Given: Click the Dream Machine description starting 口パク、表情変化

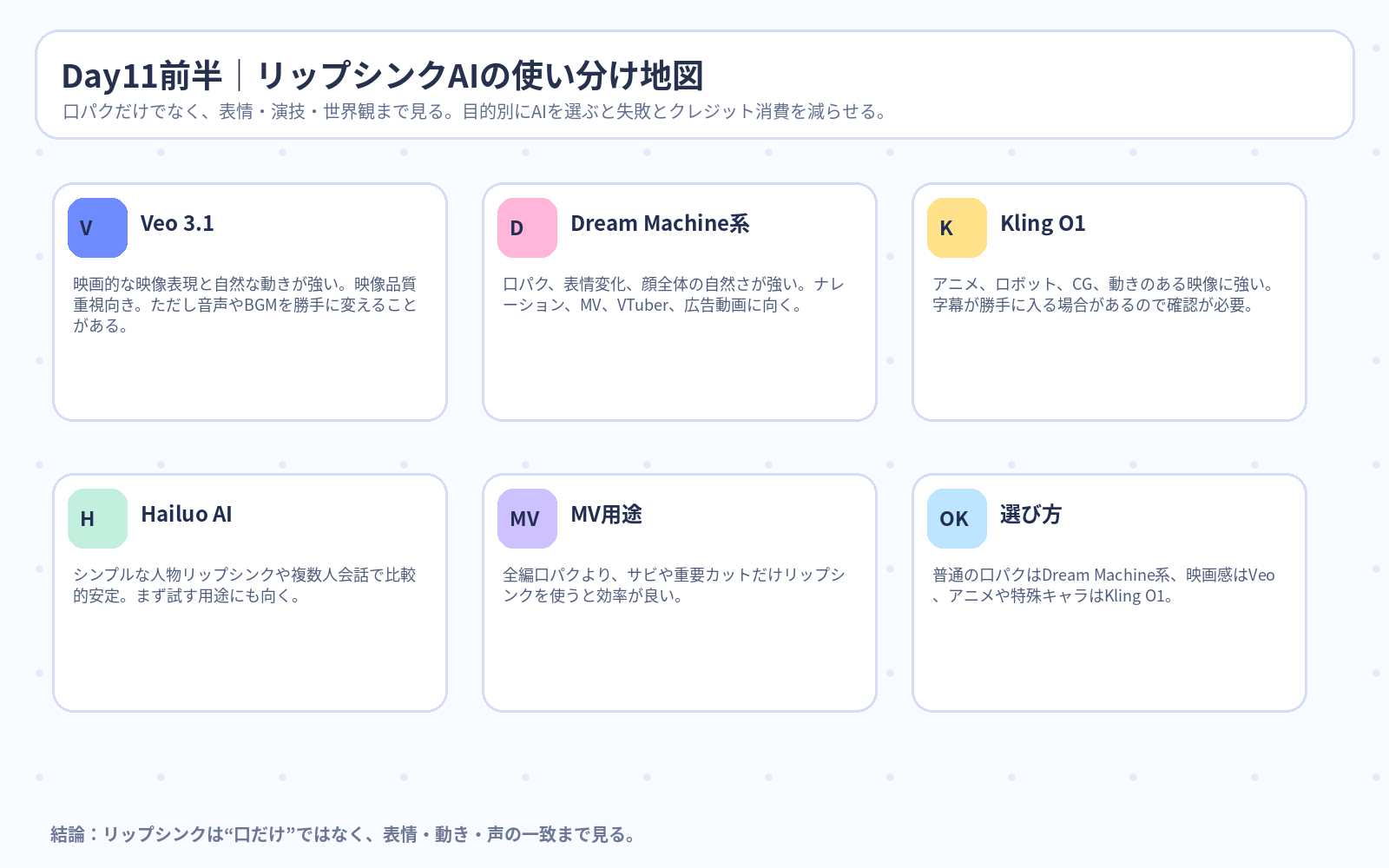Looking at the screenshot, I should point(674,294).
